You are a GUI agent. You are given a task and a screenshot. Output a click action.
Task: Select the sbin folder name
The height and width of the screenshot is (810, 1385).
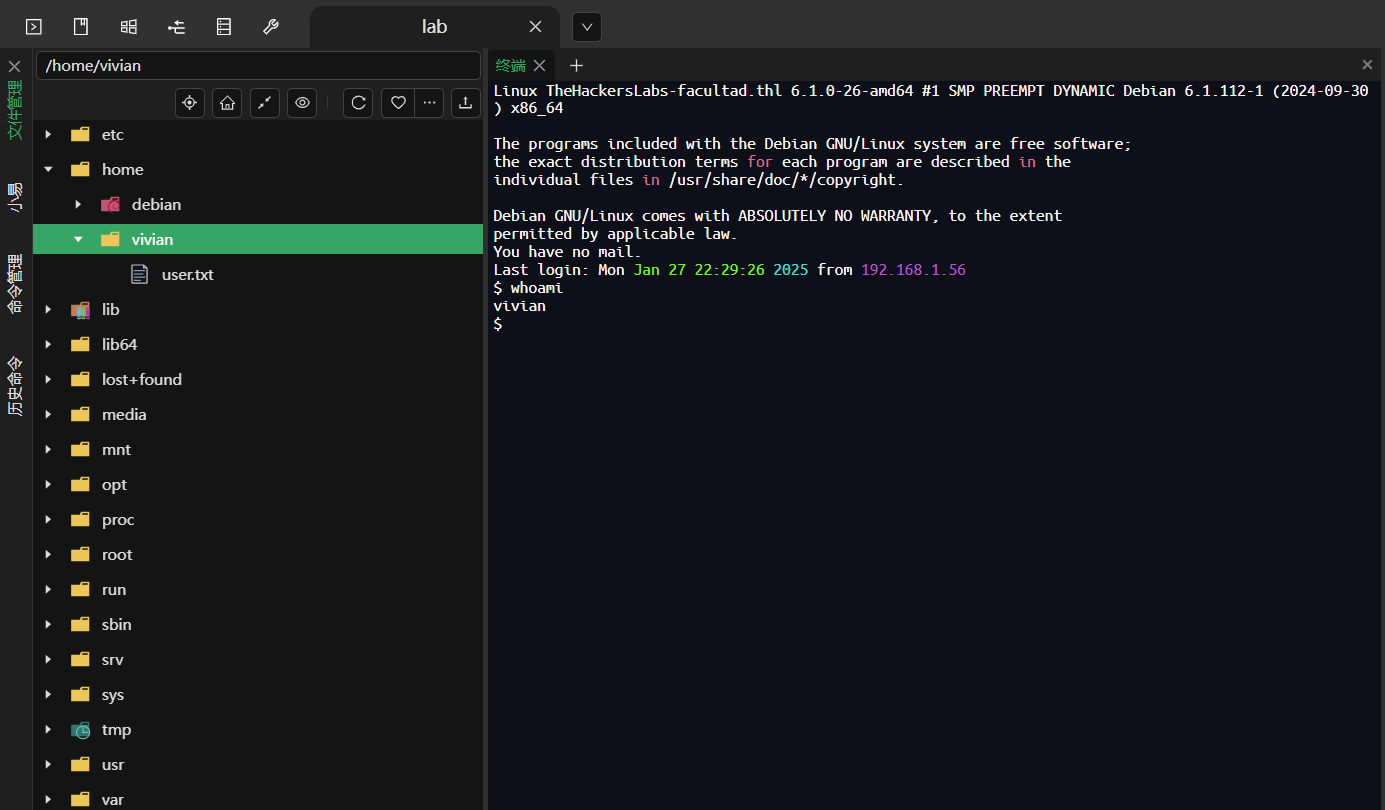[x=116, y=625]
